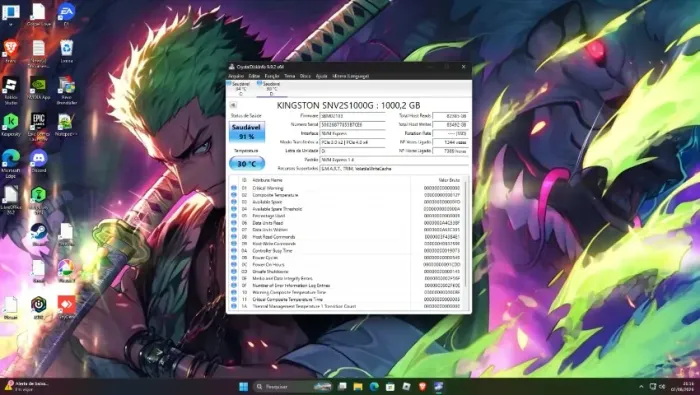Screen dimensions: 700x395
Task: Select the LibreOffice desktop icon
Action: (x=11, y=200)
